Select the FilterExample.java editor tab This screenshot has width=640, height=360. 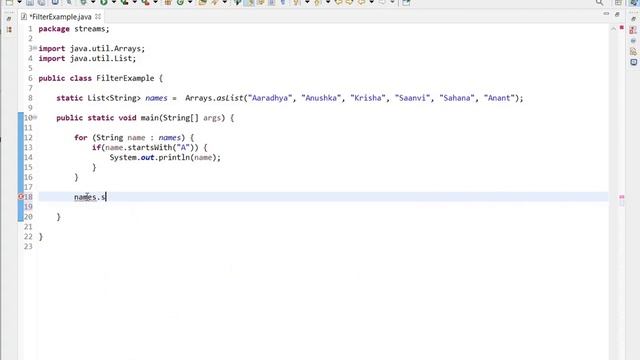coord(60,17)
